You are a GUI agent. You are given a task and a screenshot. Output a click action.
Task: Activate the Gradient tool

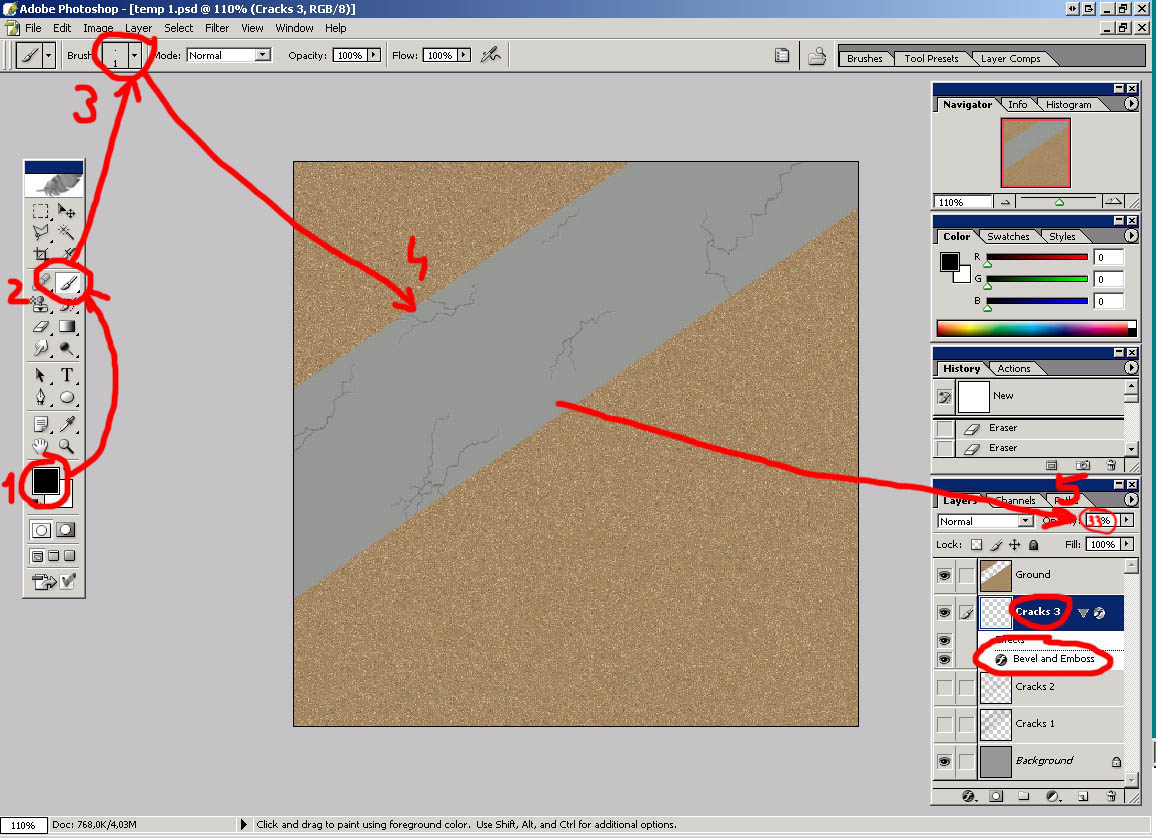point(67,326)
